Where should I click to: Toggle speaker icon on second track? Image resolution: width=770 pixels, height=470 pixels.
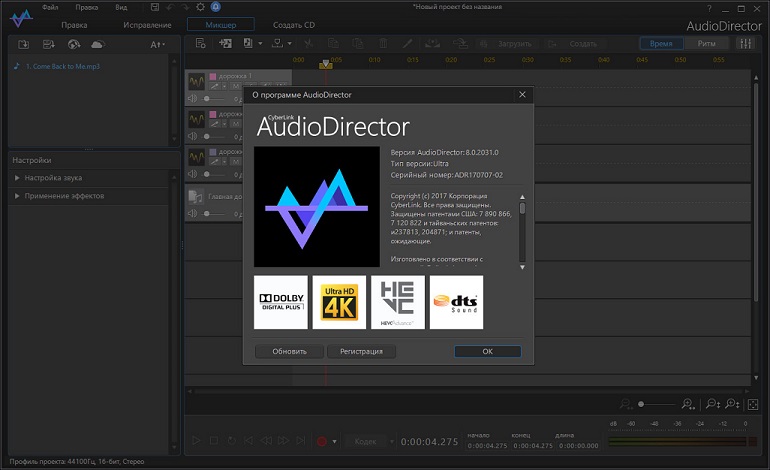(192, 136)
